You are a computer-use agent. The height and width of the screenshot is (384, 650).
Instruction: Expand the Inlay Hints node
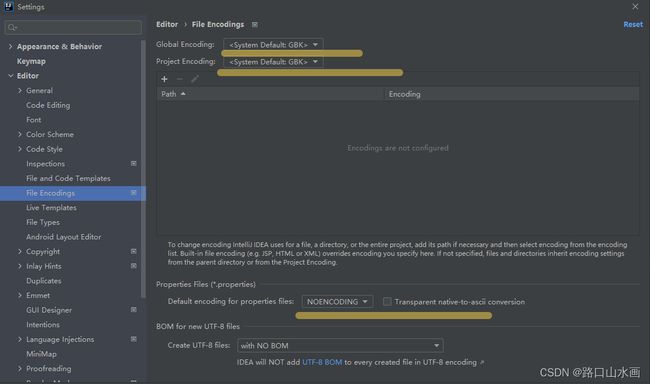[x=19, y=266]
